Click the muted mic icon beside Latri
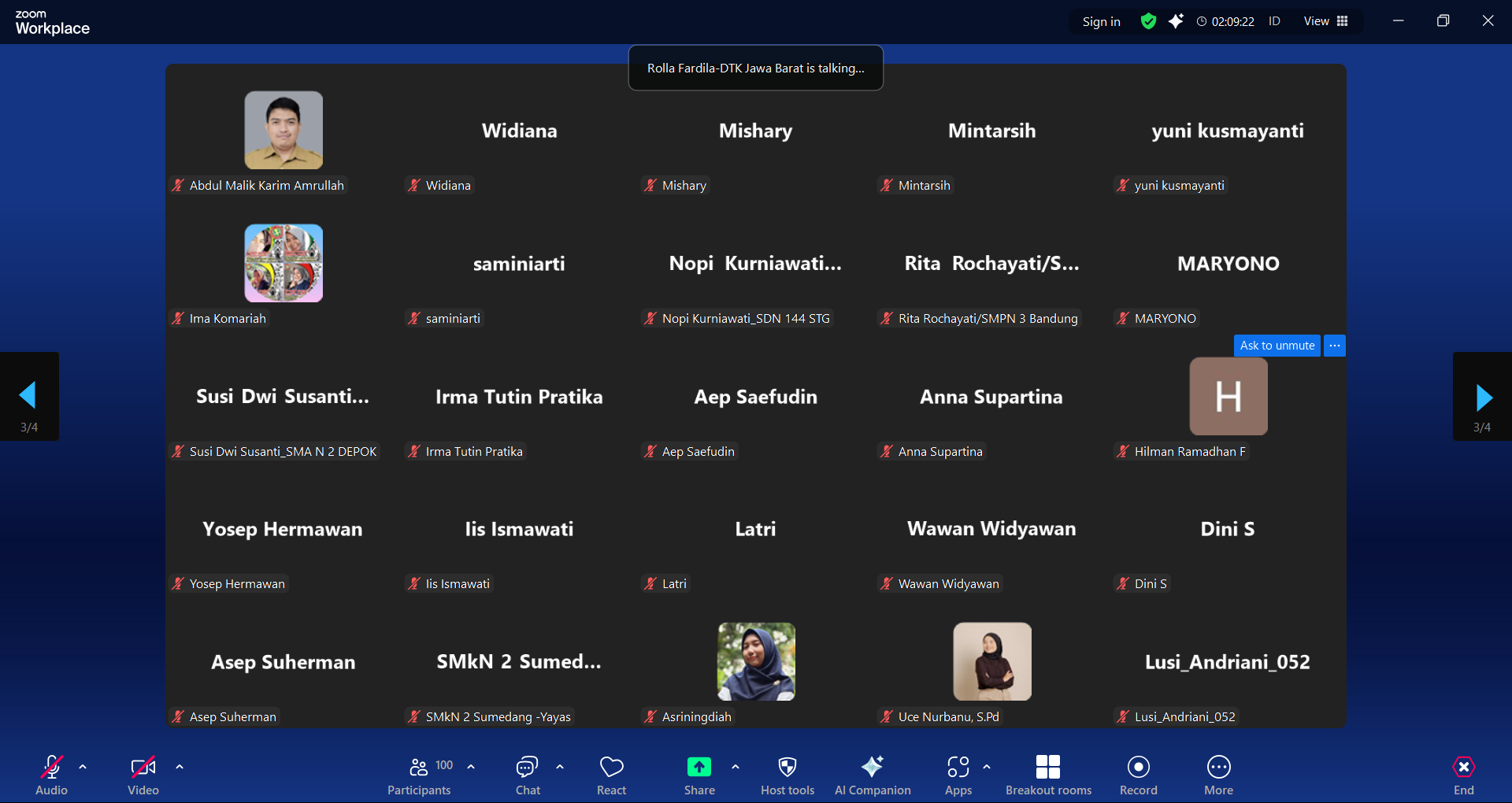 point(650,583)
